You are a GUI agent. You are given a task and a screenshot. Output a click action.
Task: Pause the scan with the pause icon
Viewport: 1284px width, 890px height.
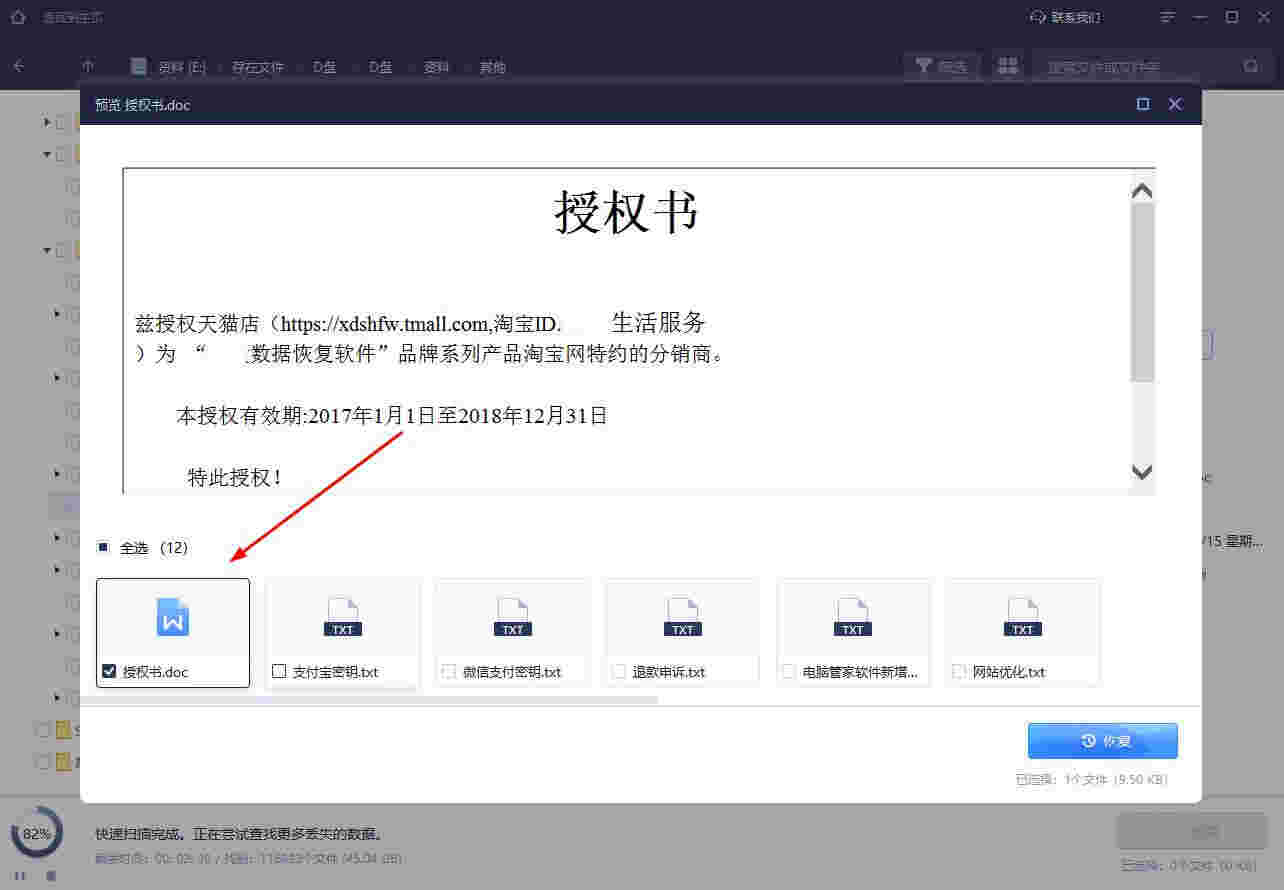tap(17, 875)
